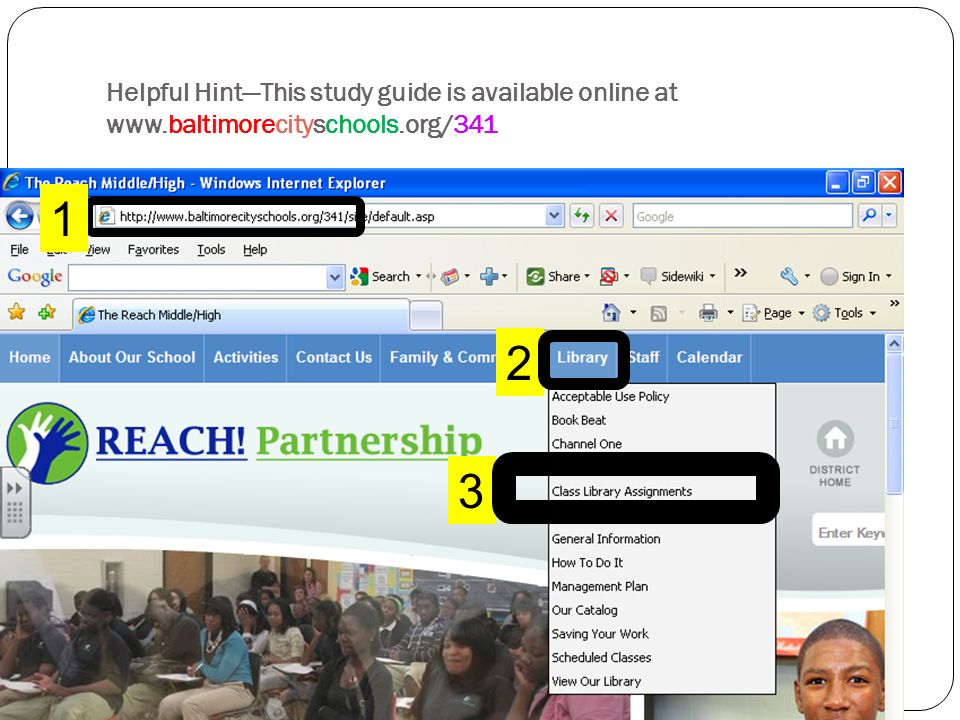Click the Print icon
The image size is (960, 720).
tap(708, 313)
